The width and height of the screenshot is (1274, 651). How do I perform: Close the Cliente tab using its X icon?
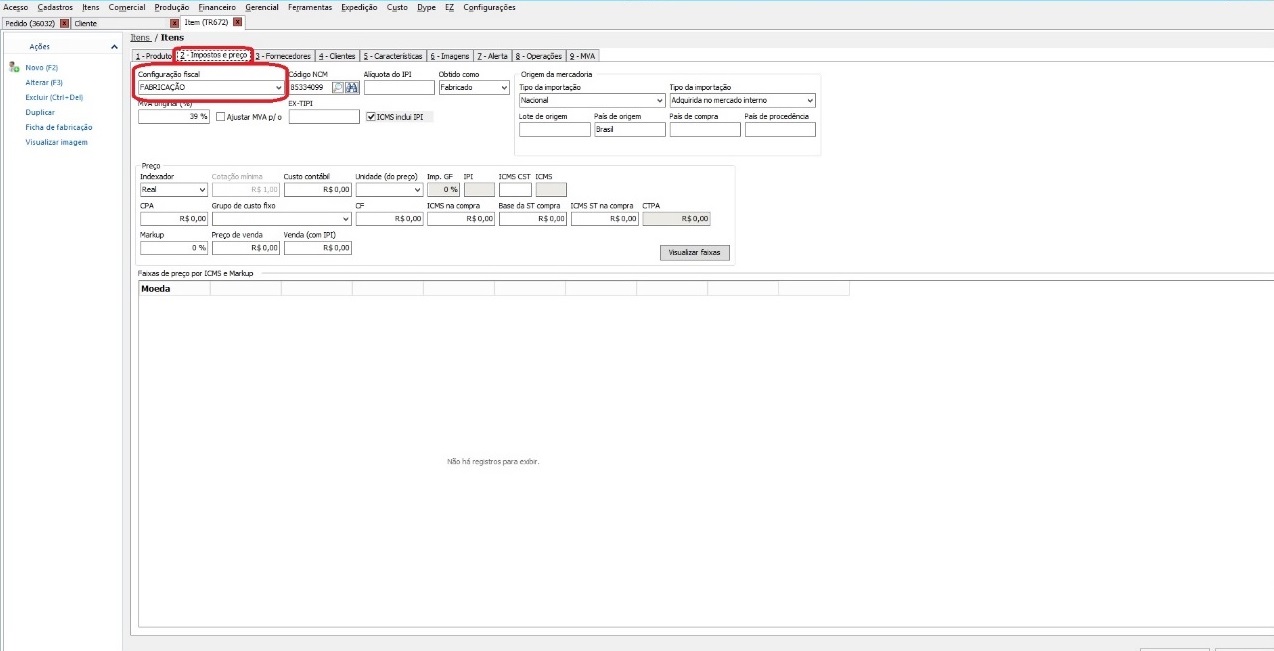[175, 22]
